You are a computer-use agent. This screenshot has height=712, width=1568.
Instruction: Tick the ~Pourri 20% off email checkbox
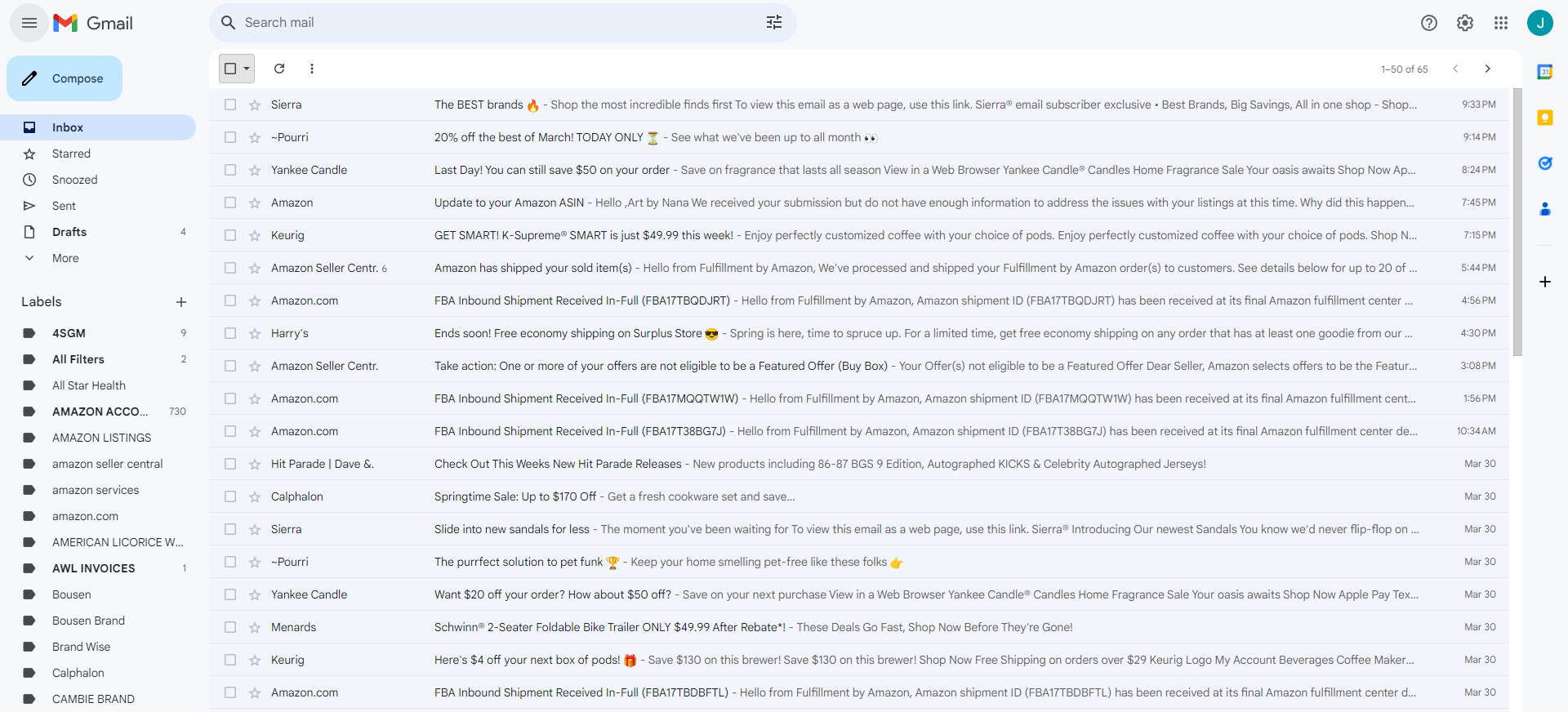(230, 137)
